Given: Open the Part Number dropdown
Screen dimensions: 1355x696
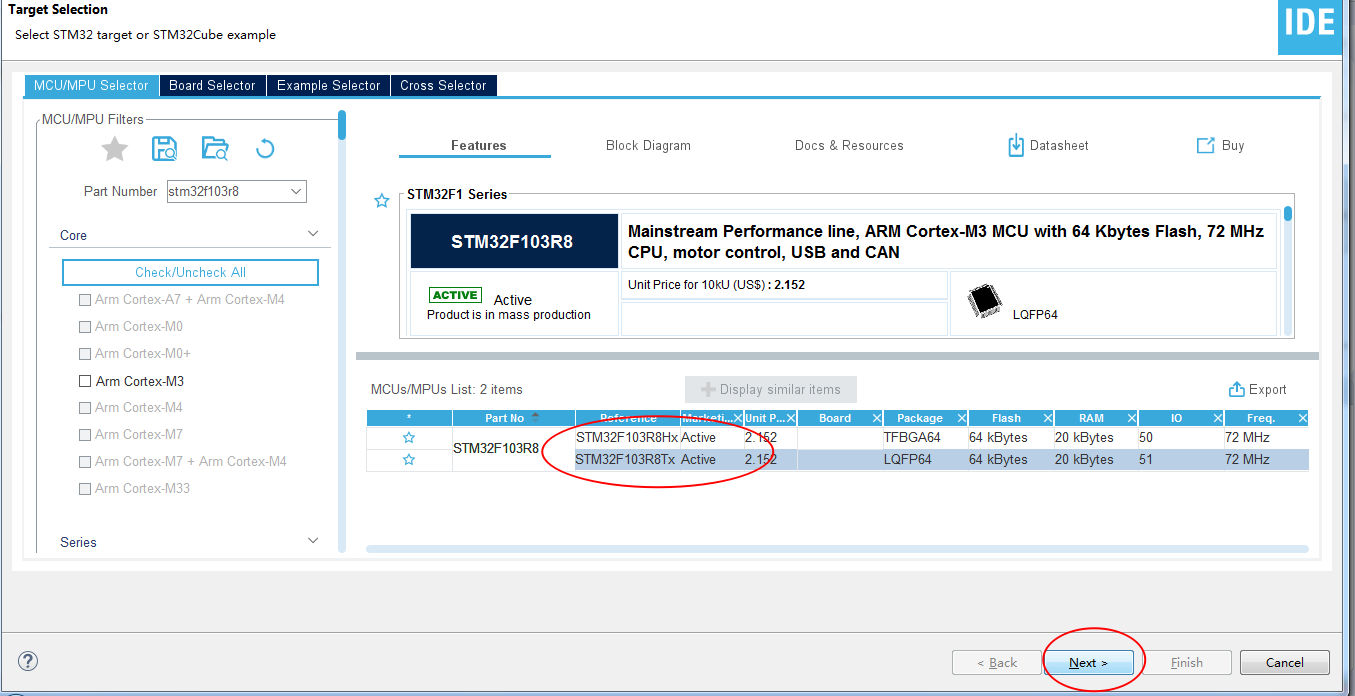Looking at the screenshot, I should coord(295,191).
